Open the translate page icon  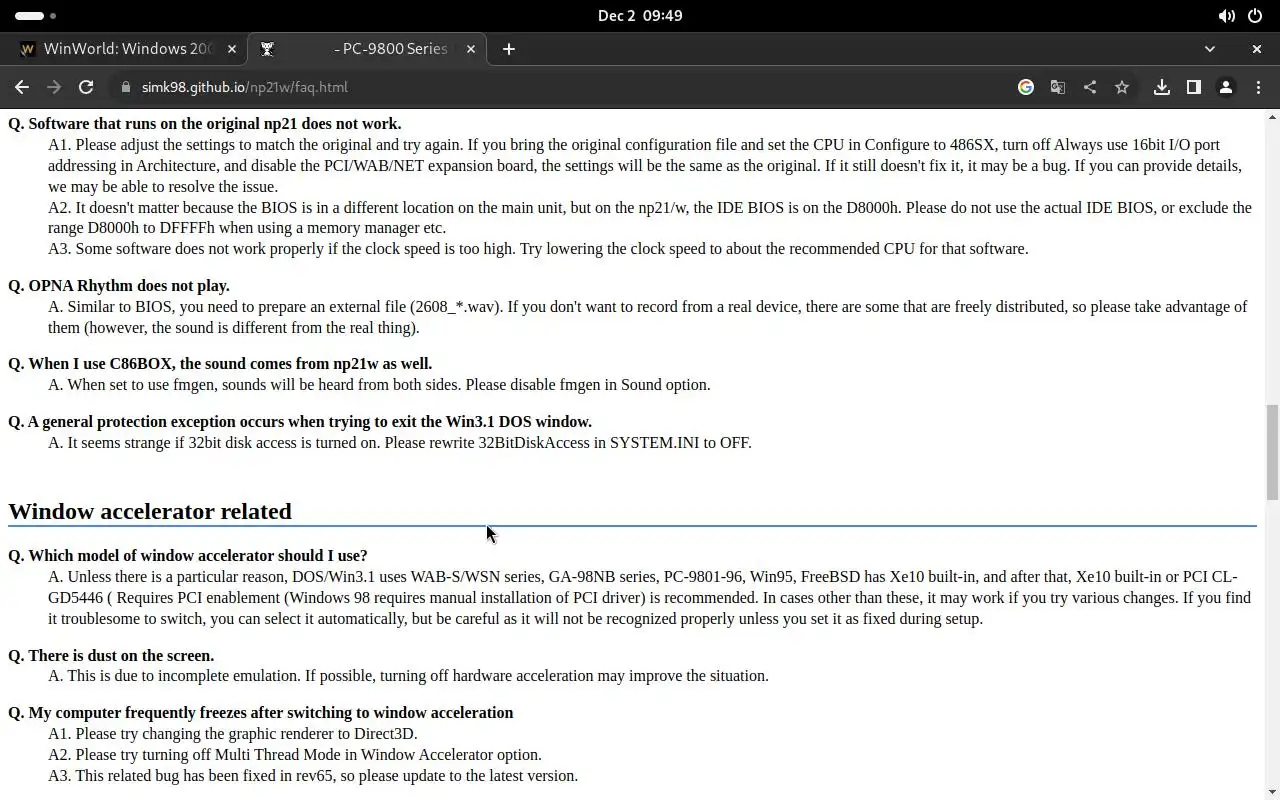click(x=1058, y=87)
